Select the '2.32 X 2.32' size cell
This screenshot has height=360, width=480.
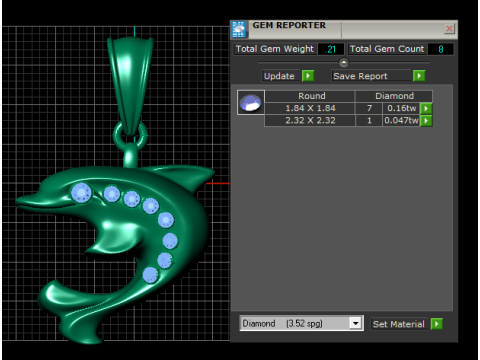[x=310, y=121]
